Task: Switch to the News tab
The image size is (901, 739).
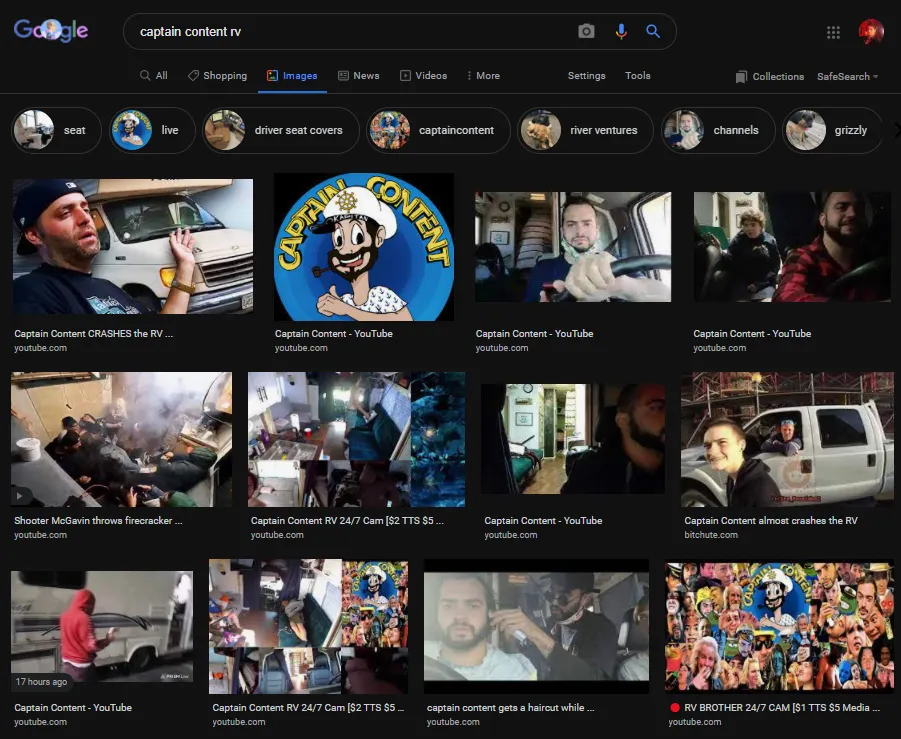Action: click(359, 75)
